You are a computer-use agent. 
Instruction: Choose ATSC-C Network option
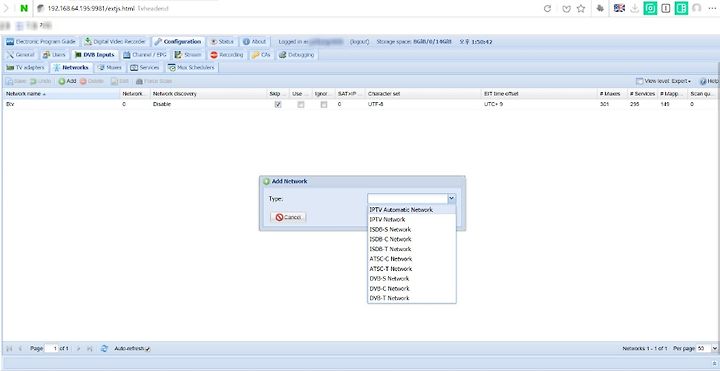coord(412,259)
